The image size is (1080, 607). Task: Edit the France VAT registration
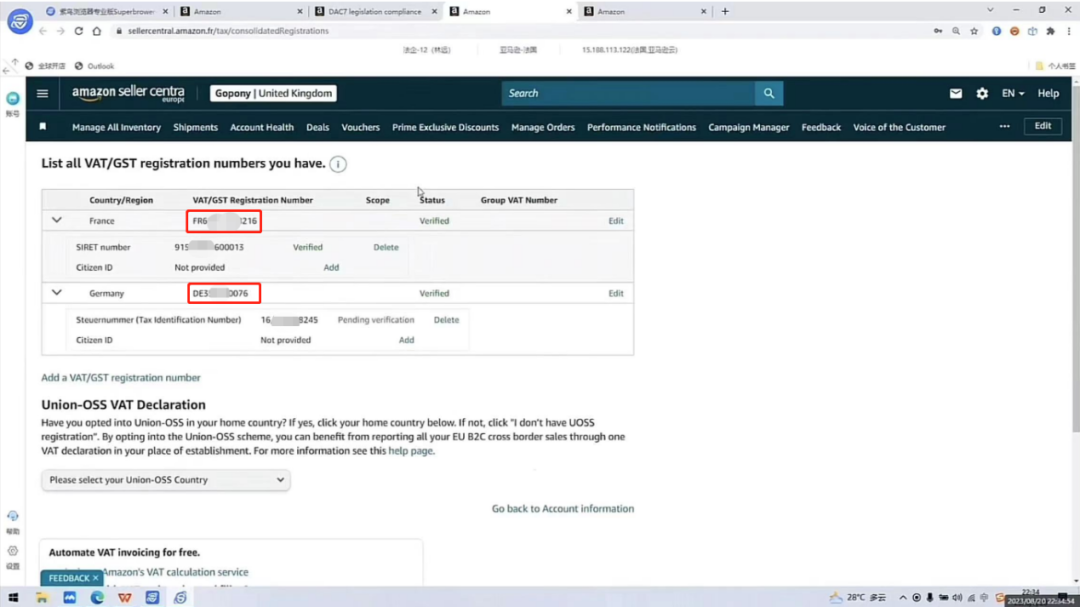(x=616, y=221)
